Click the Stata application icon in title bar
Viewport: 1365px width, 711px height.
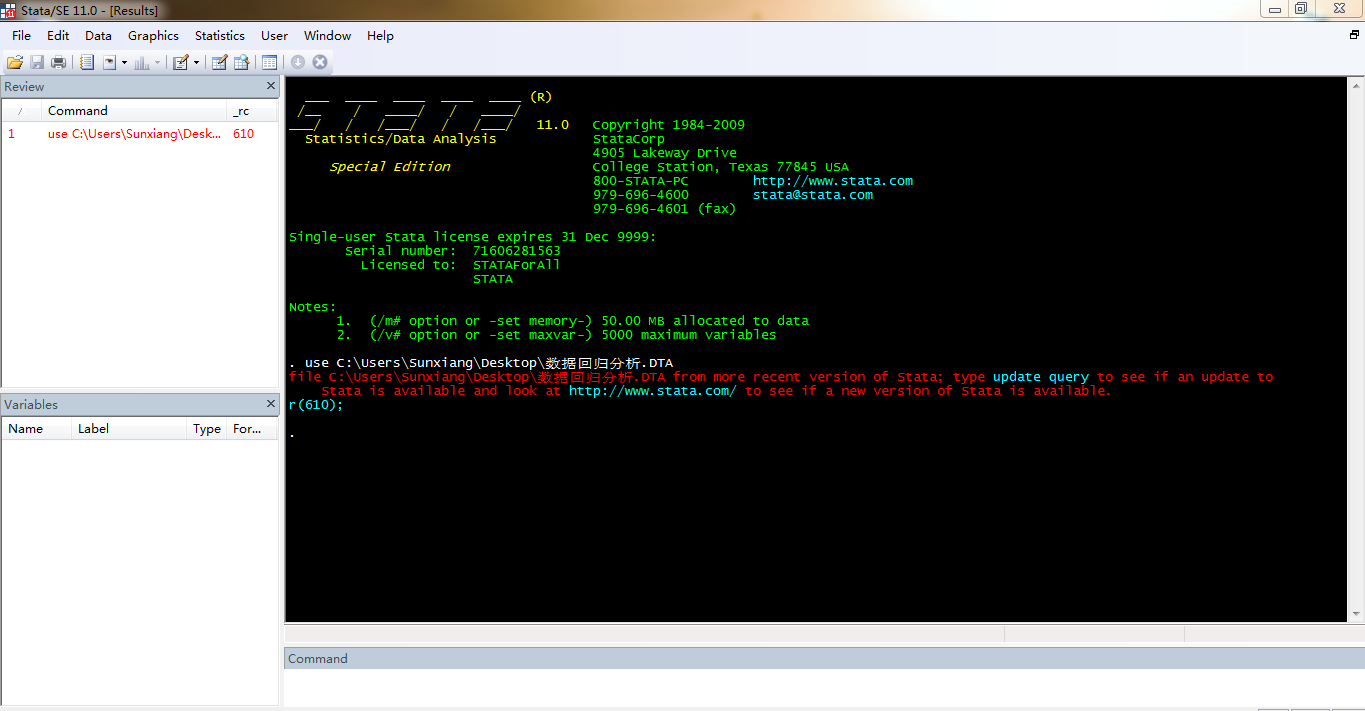tap(9, 10)
